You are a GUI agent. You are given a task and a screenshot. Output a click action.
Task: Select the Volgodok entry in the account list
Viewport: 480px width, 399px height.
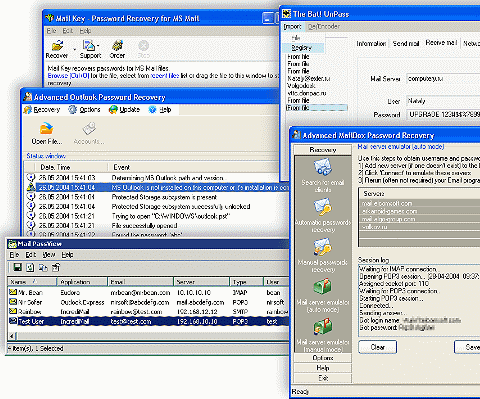point(301,86)
